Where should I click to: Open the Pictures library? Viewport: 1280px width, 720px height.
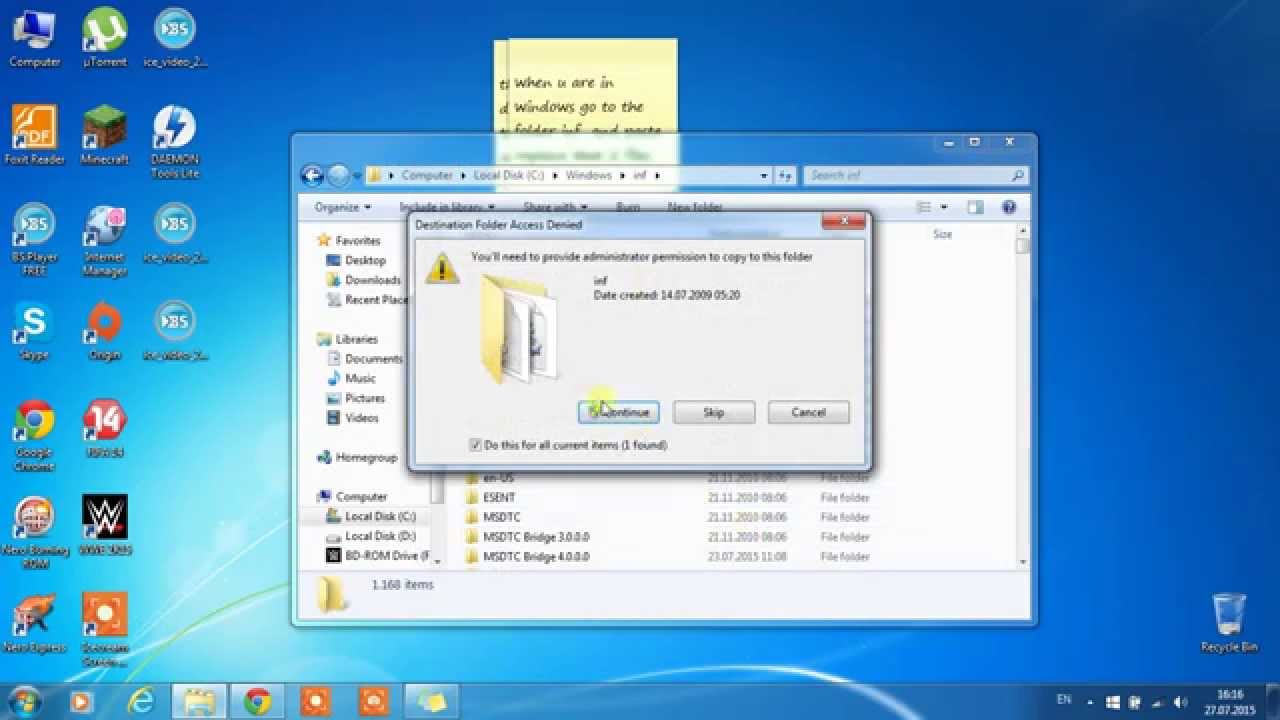click(365, 398)
